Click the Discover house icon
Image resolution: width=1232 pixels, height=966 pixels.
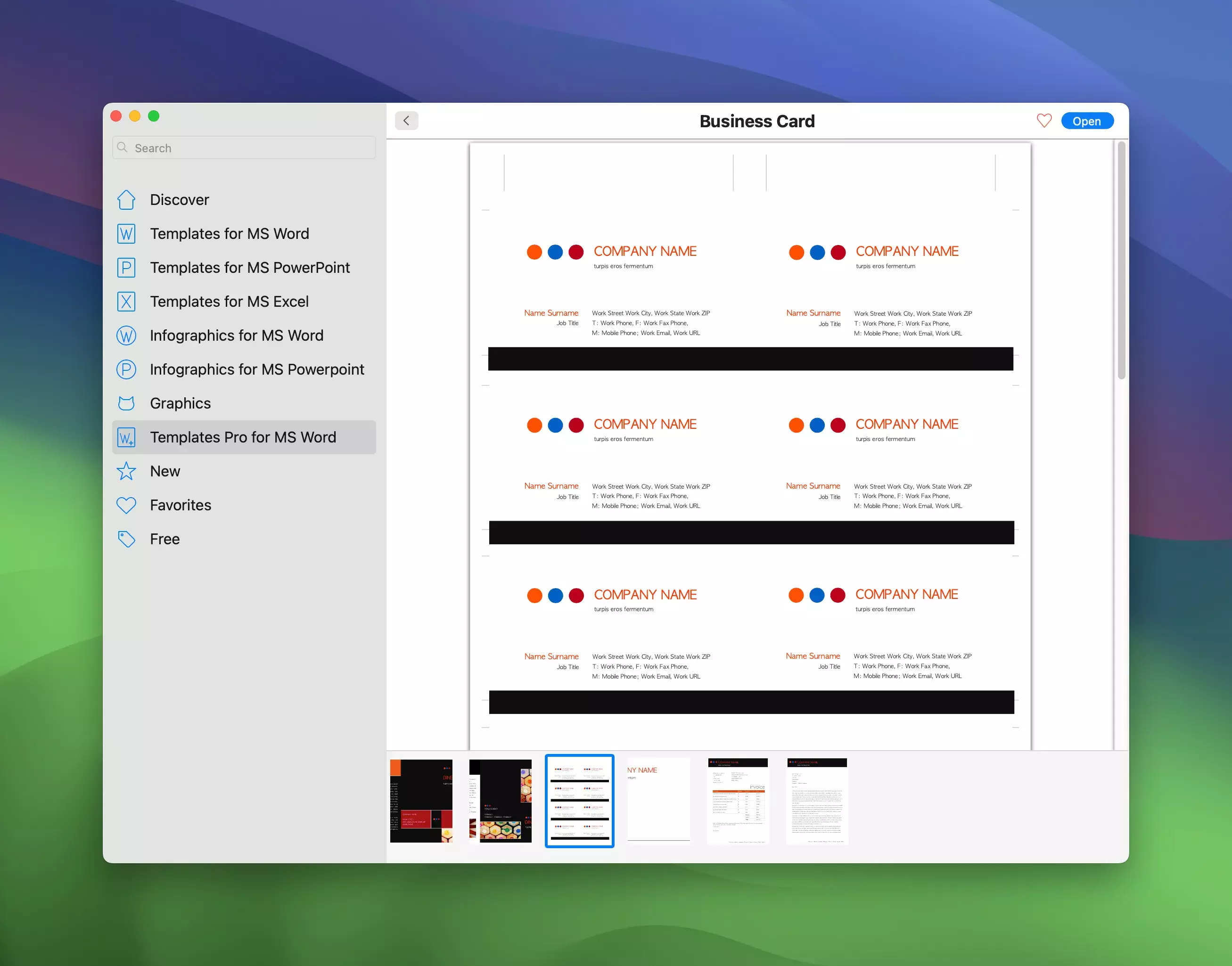pos(126,200)
